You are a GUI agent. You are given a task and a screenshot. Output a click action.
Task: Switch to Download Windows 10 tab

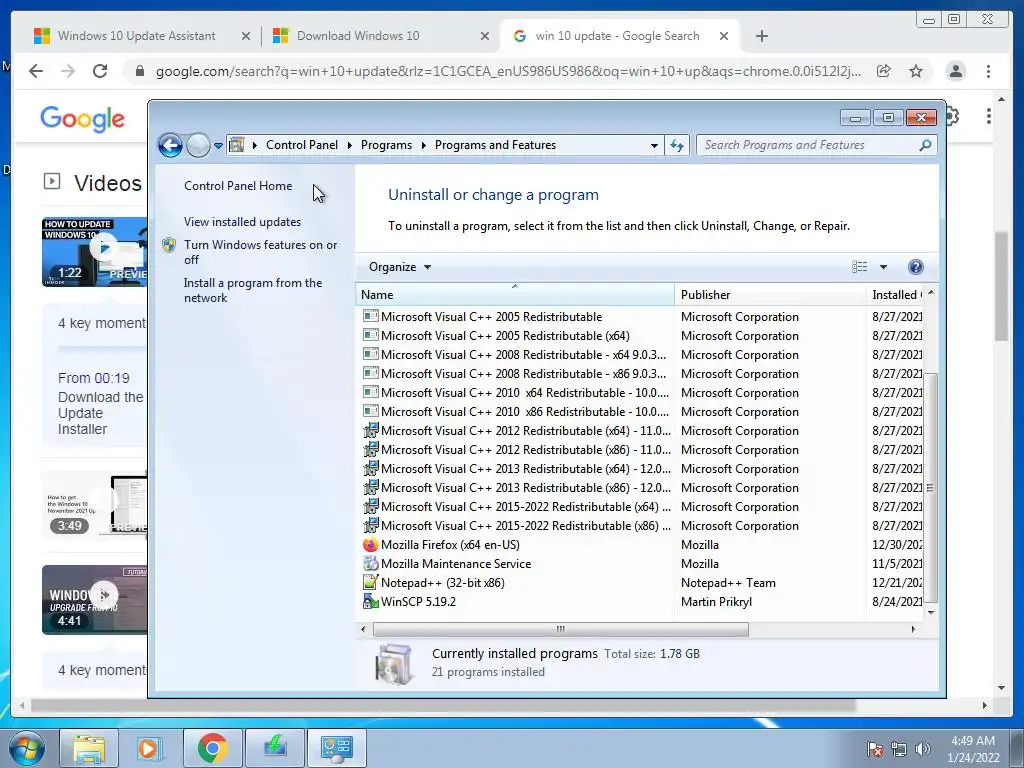point(358,36)
